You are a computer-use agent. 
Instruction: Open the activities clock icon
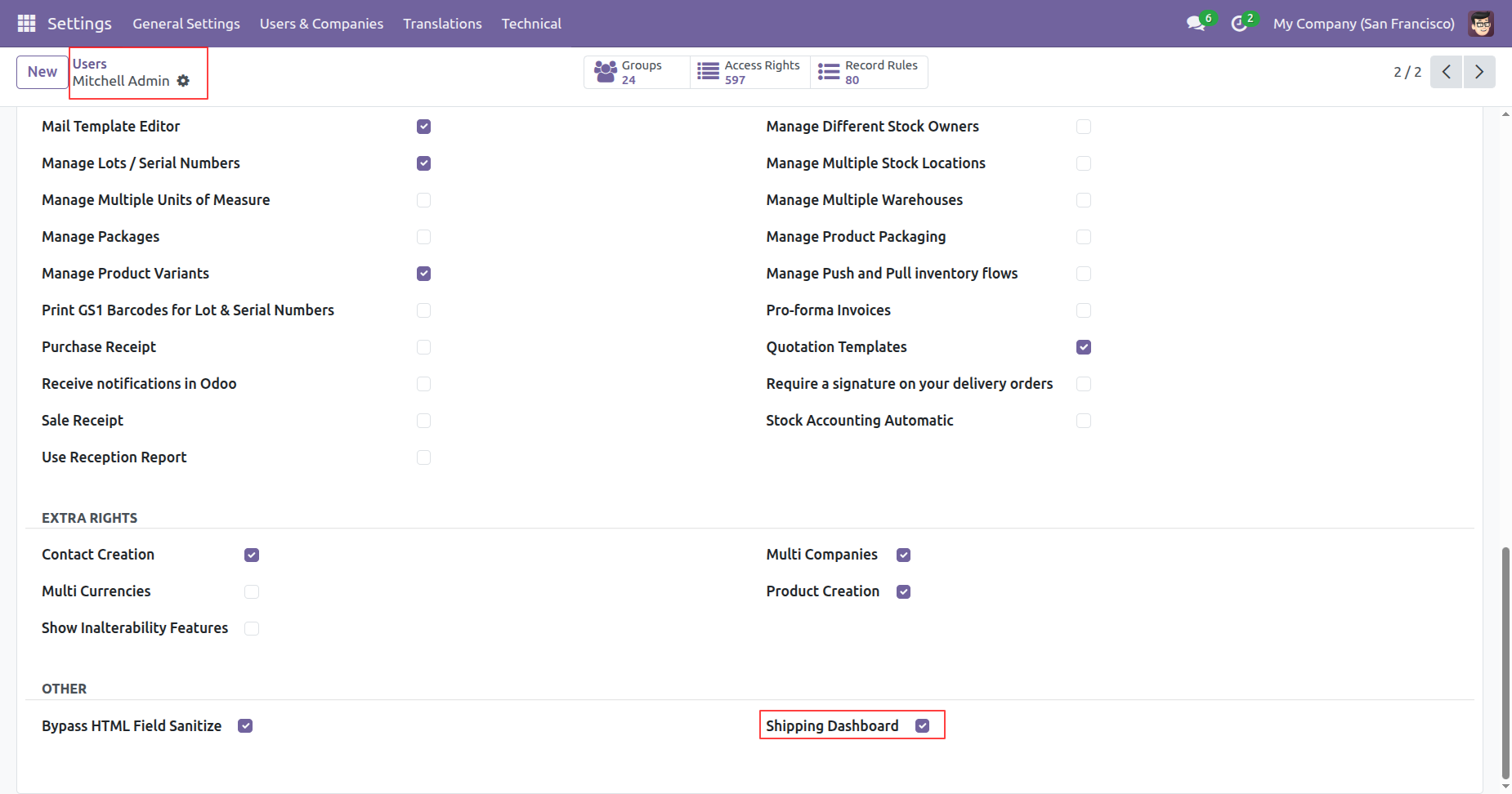point(1239,24)
